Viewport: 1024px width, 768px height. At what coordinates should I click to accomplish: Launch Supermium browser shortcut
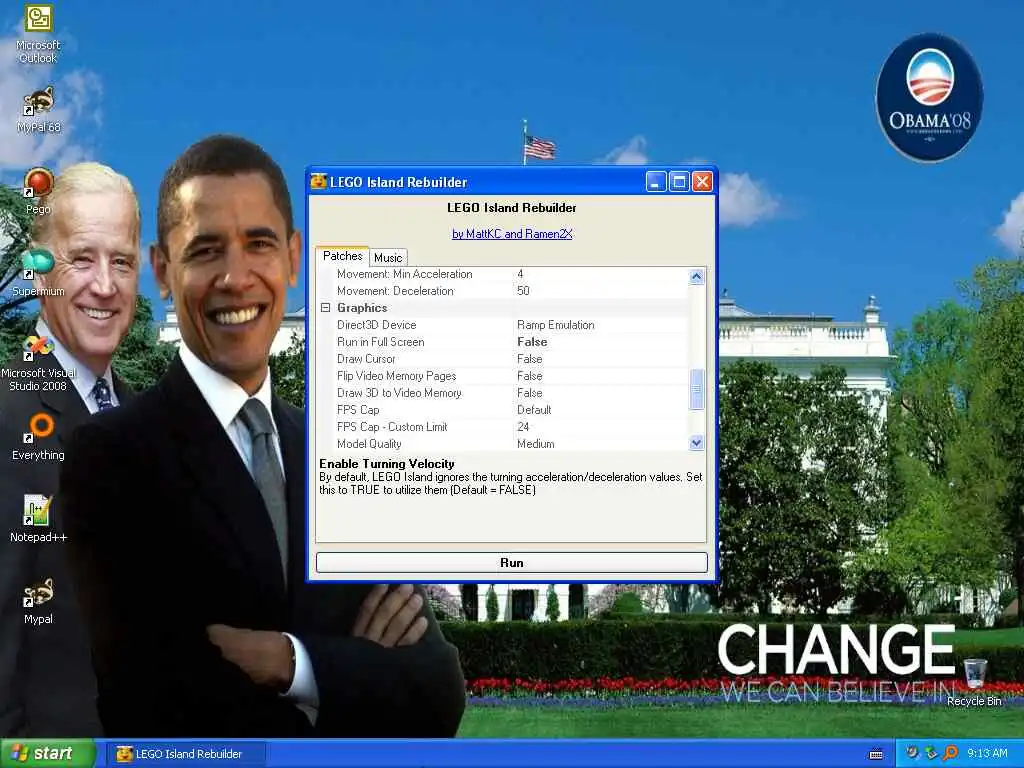coord(39,273)
